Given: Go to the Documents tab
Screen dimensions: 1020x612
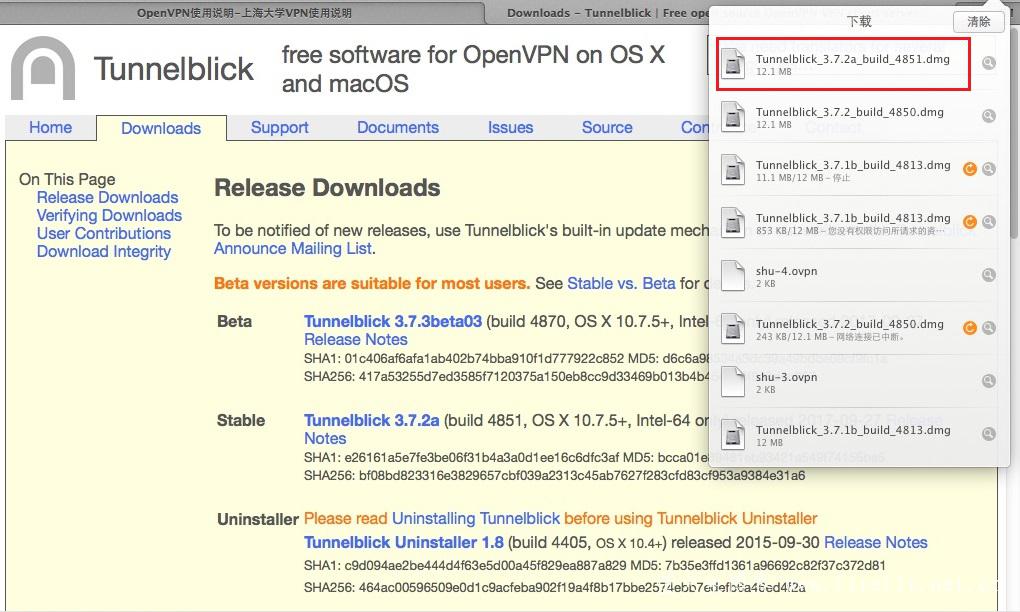Looking at the screenshot, I should (x=398, y=127).
